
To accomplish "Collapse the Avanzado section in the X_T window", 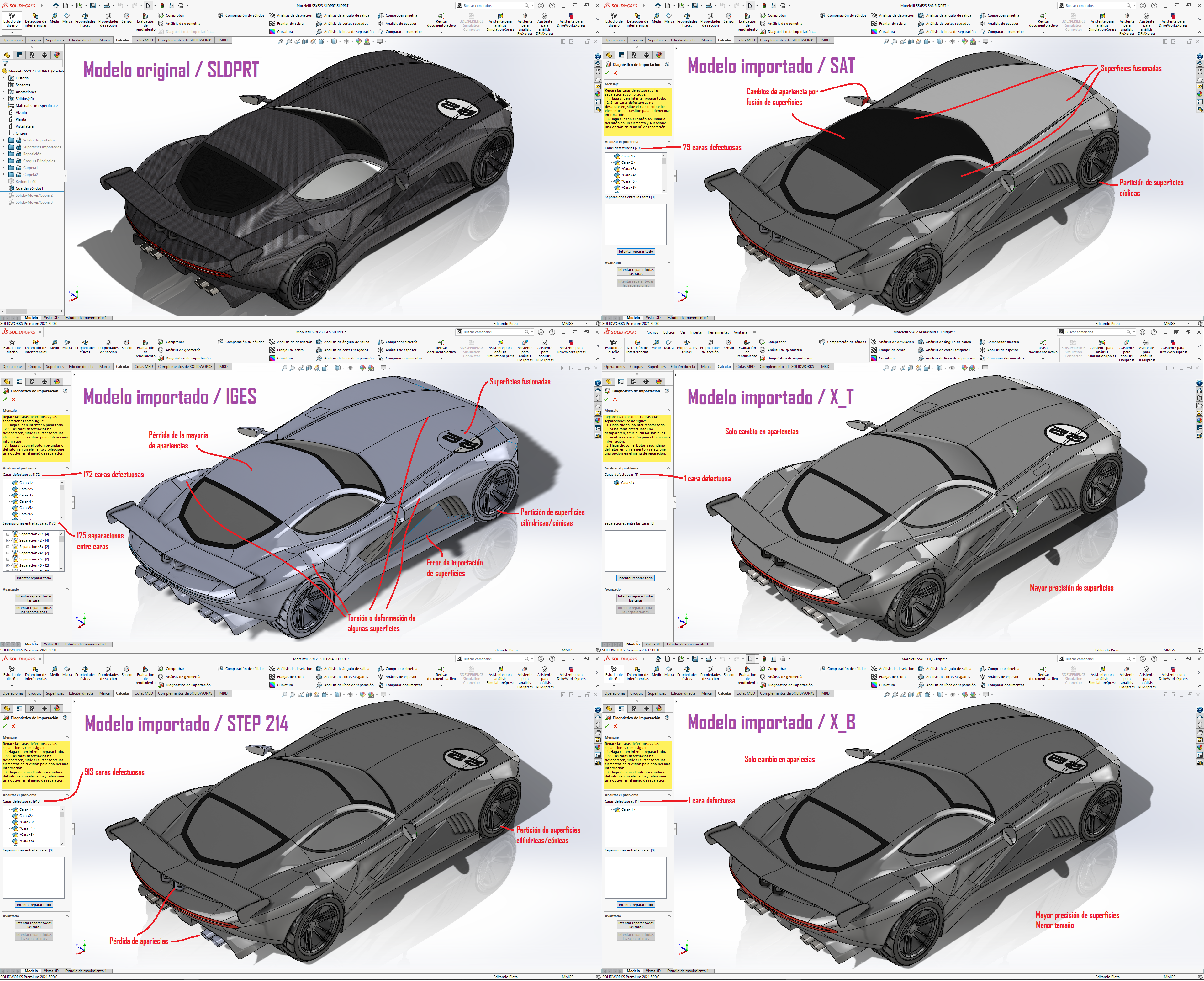I will (x=668, y=589).
